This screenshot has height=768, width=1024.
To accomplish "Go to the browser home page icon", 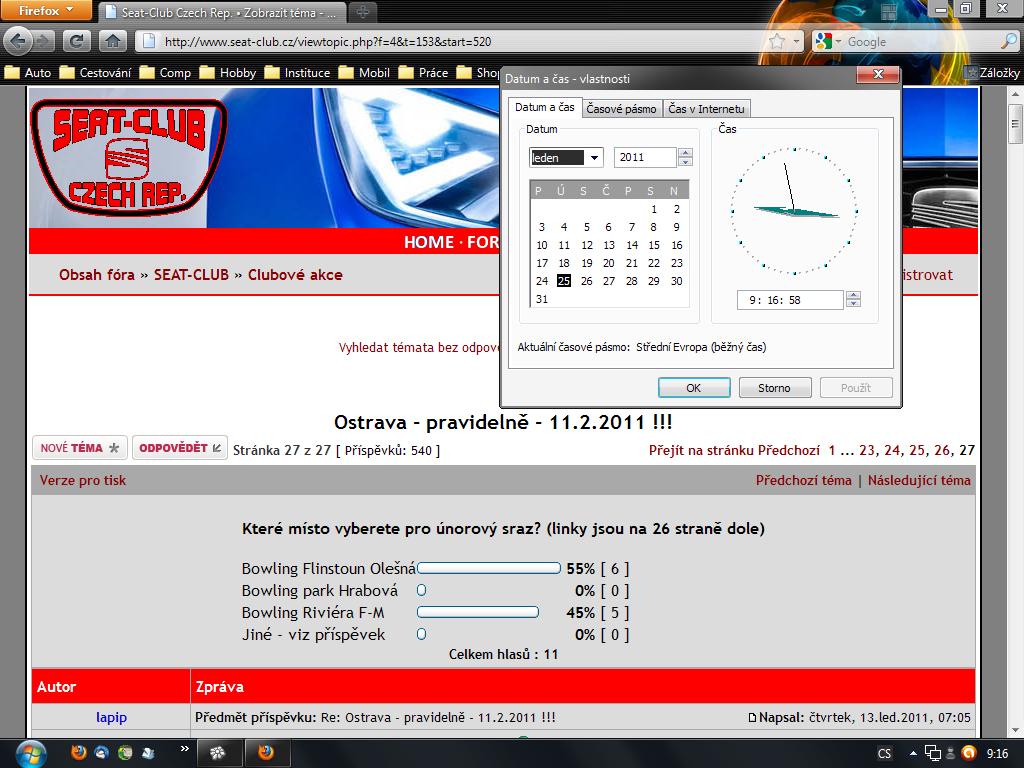I will [x=112, y=41].
